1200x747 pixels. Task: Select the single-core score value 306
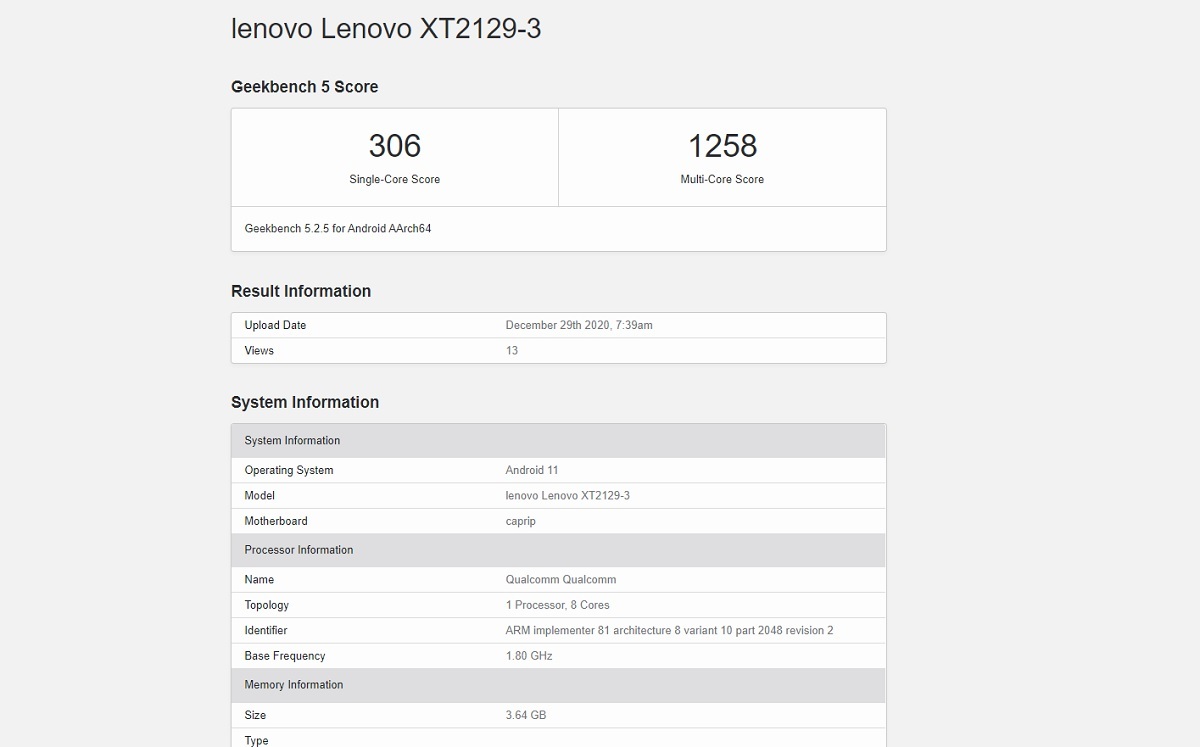click(x=394, y=146)
